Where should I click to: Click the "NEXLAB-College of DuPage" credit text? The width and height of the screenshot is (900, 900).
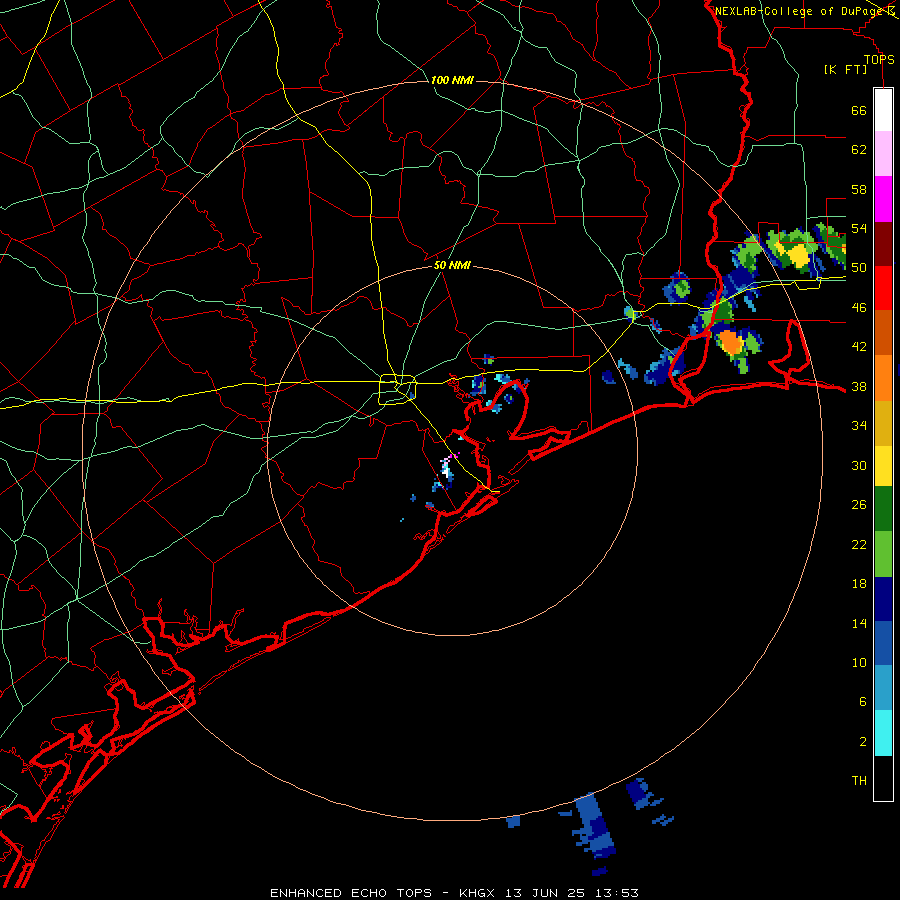(800, 11)
